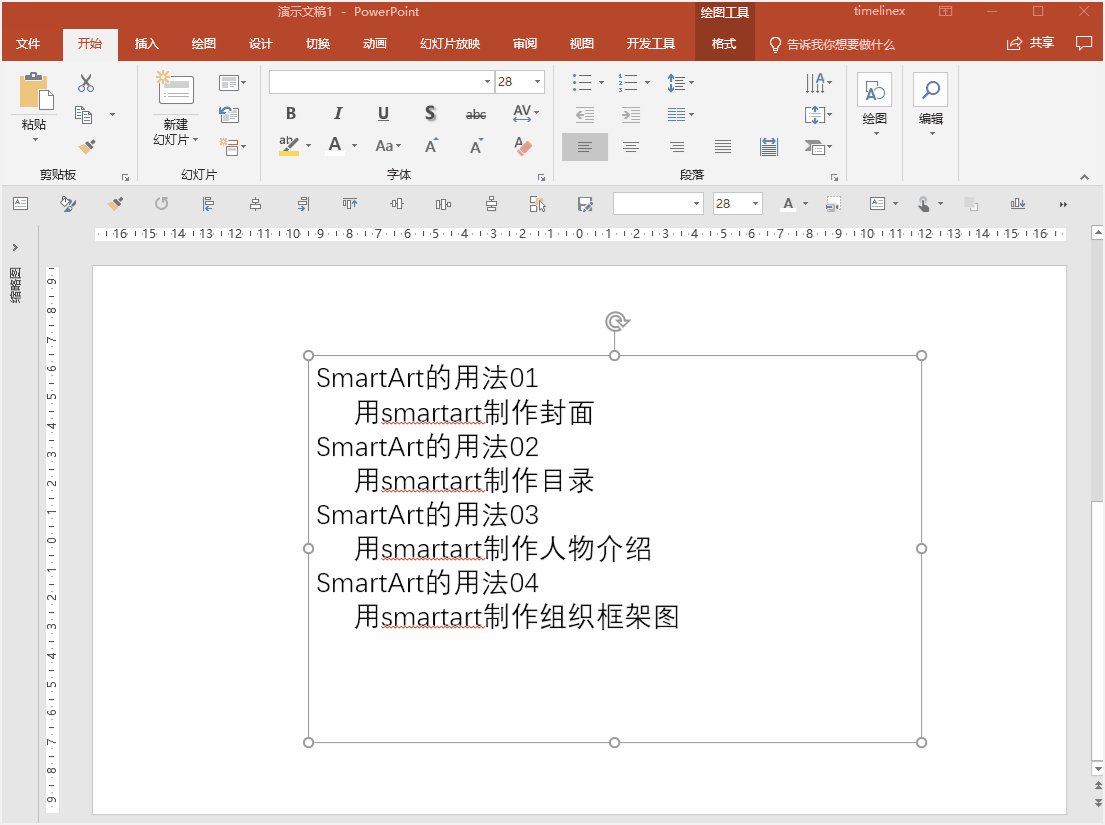The height and width of the screenshot is (825, 1105).
Task: Toggle Italic formatting
Action: 337,113
